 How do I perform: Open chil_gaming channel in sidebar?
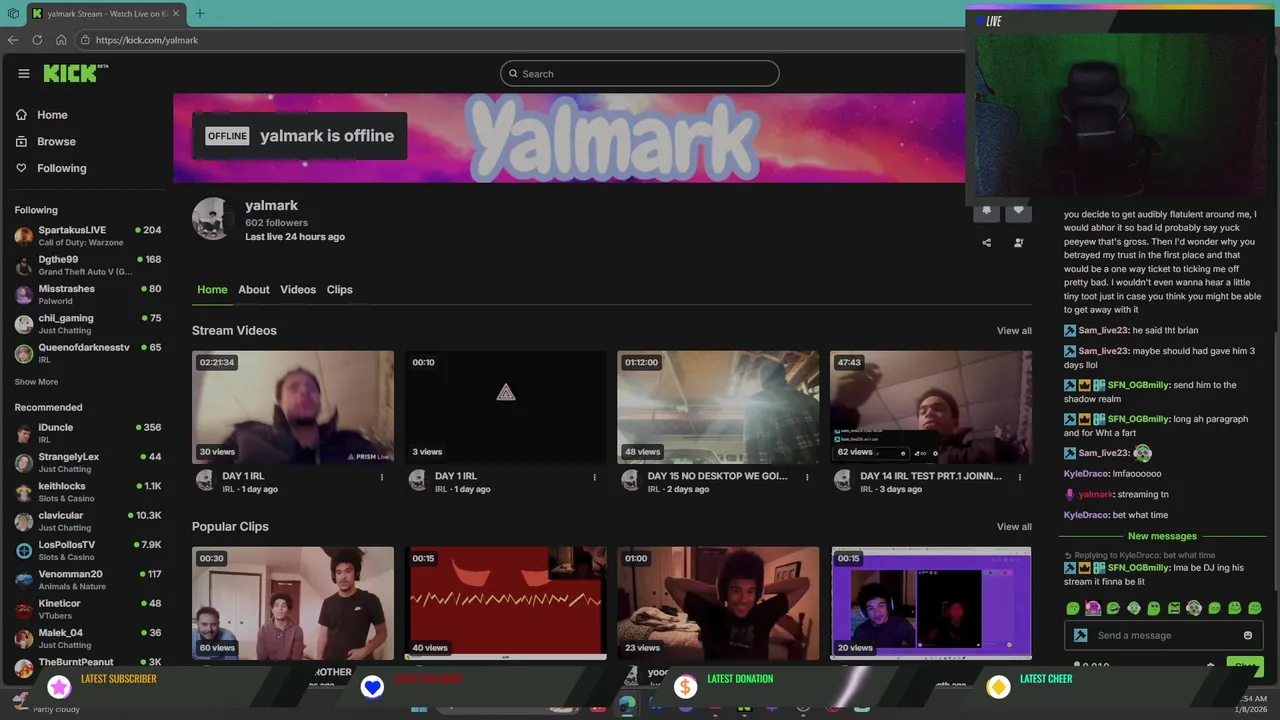click(x=88, y=324)
